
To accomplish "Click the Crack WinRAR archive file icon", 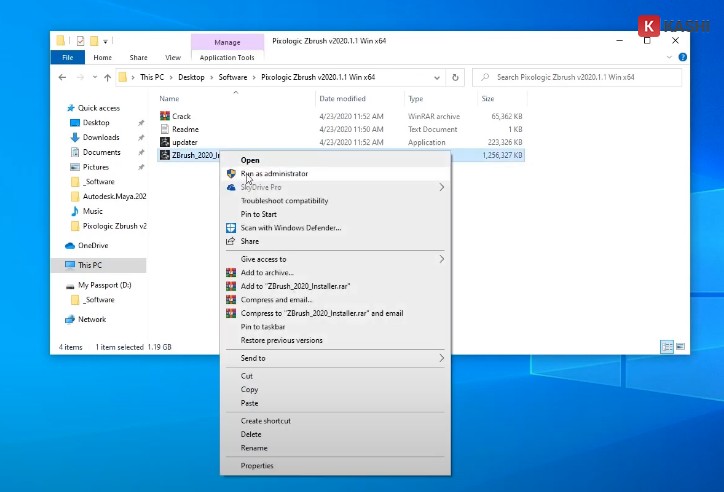I will (x=165, y=116).
